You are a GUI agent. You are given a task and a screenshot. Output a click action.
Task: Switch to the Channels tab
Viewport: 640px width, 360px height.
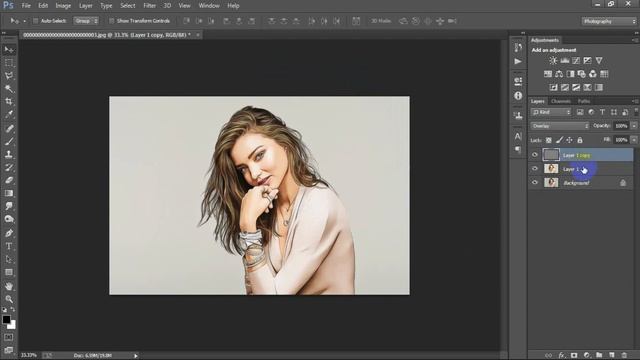(x=561, y=101)
